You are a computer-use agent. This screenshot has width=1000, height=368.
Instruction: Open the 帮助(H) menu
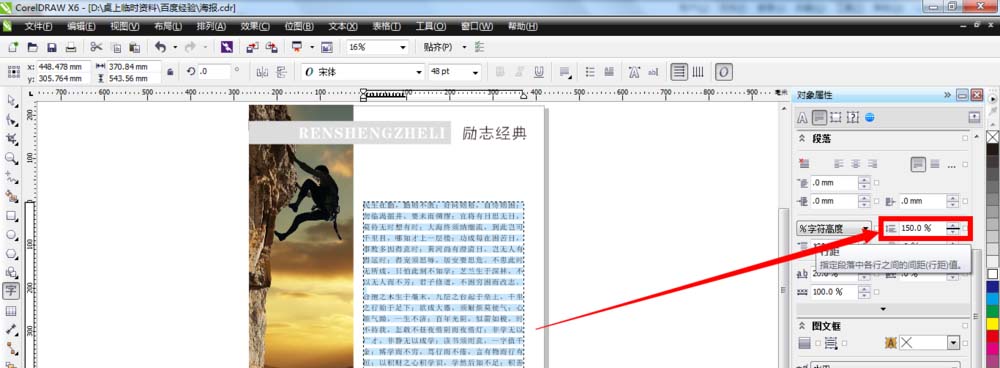[522, 27]
